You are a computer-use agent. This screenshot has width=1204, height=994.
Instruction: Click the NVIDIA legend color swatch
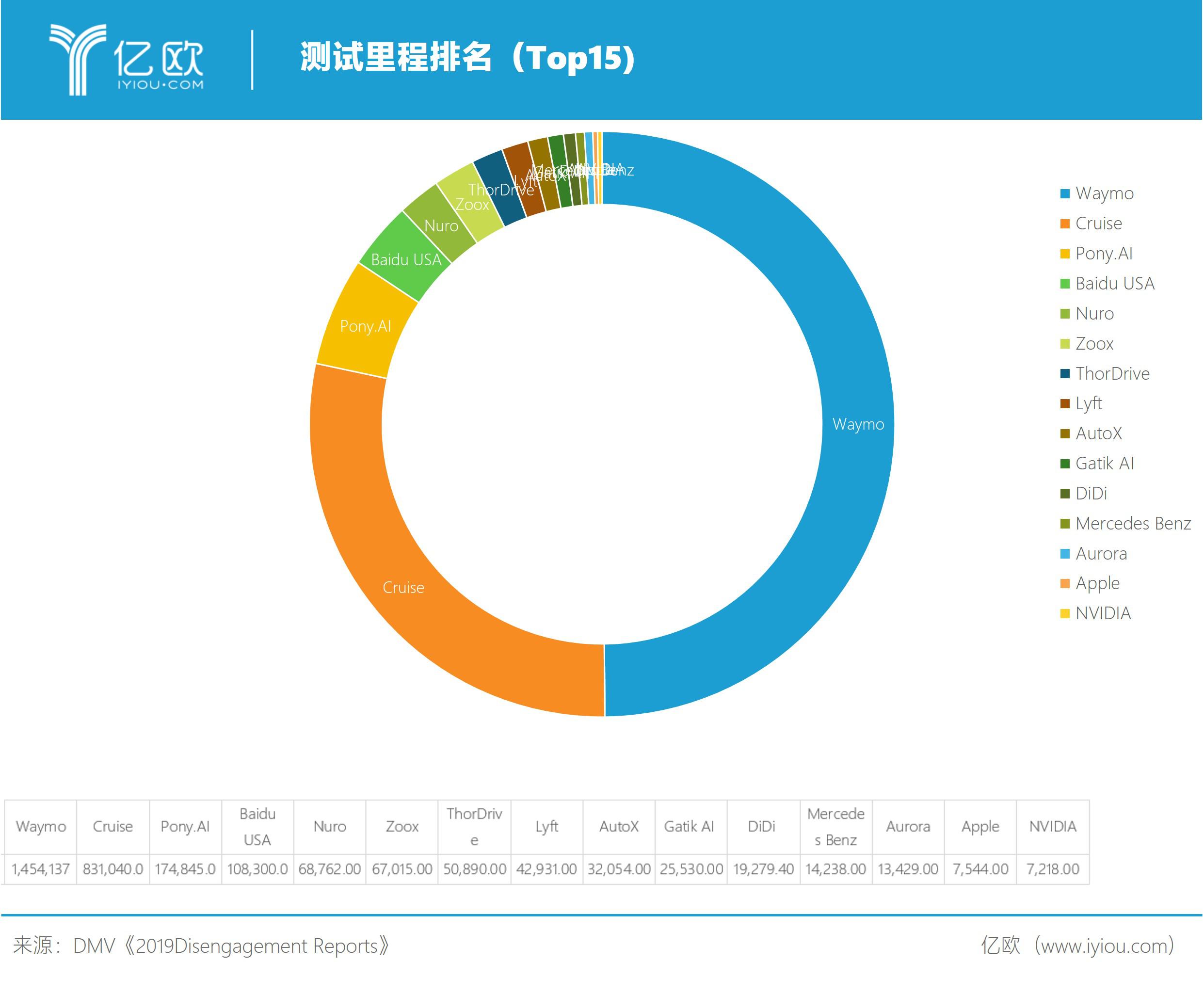(1065, 614)
